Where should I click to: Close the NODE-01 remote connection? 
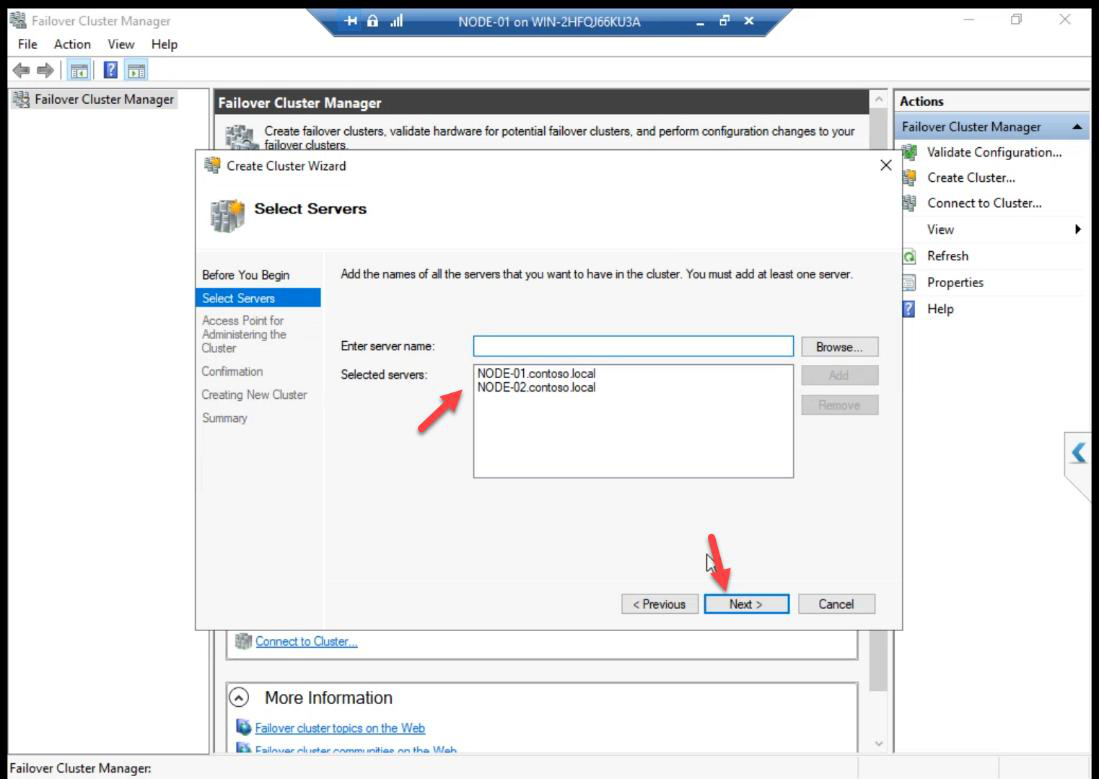click(749, 21)
